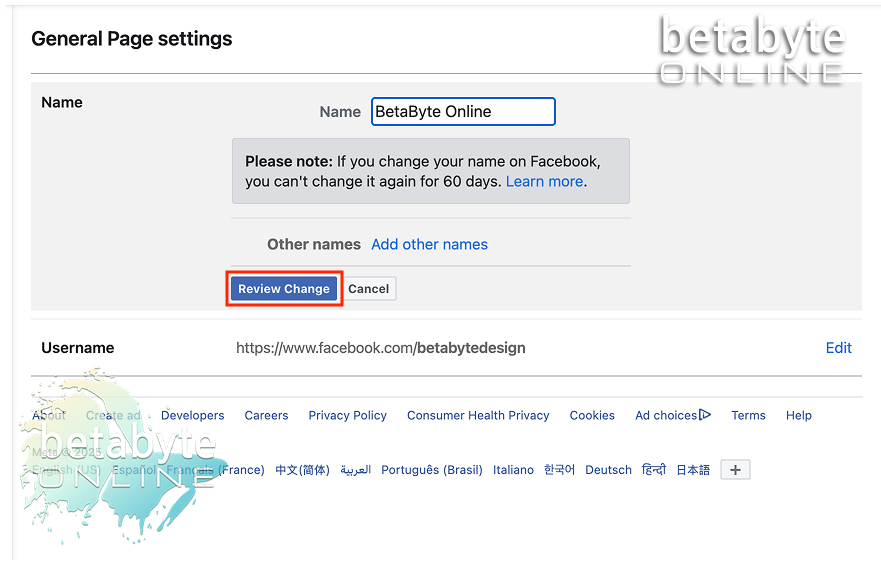This screenshot has height=563, width=881.
Task: Open Consumer Health Privacy link
Action: click(478, 416)
